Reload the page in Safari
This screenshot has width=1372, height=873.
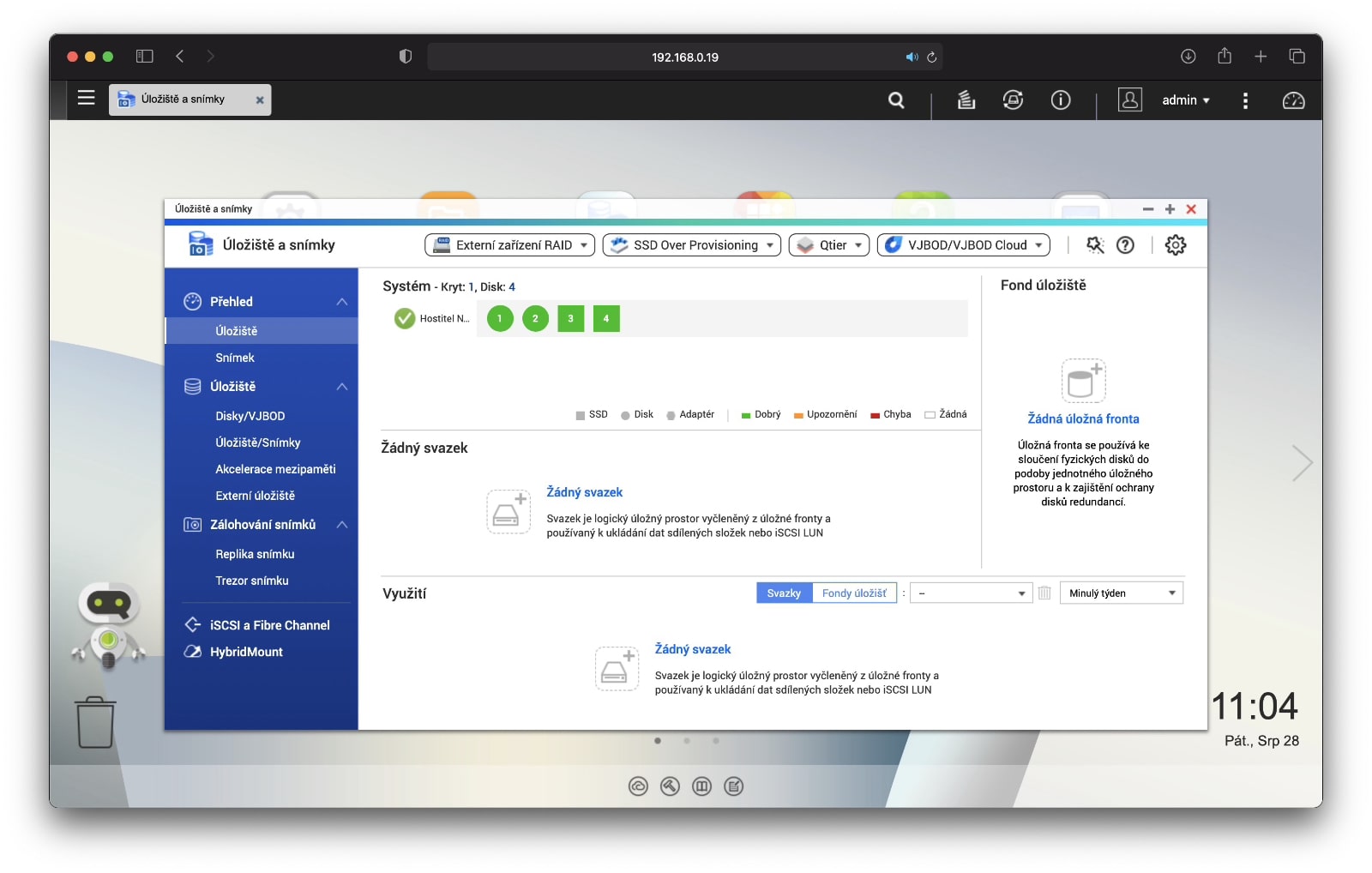click(932, 57)
